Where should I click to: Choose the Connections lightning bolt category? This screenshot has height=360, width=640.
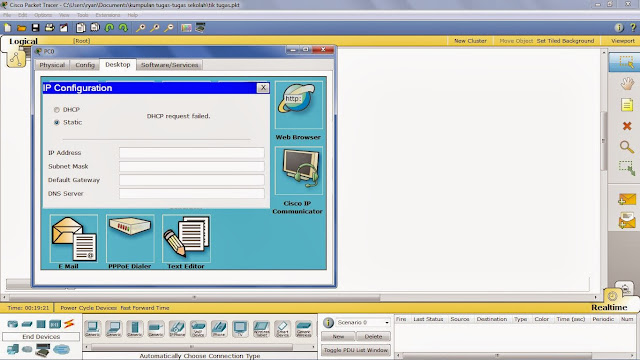(x=69, y=324)
